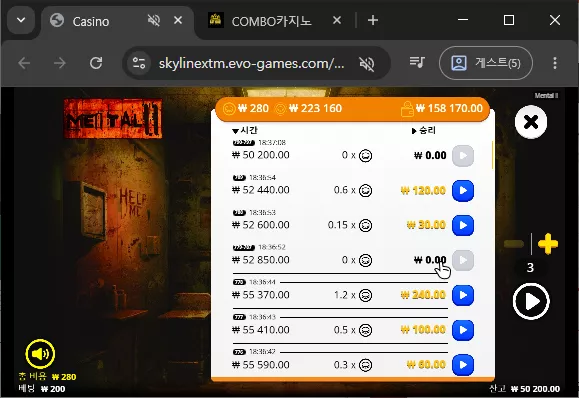Click the Mental II label at top right
Image resolution: width=579 pixels, height=398 pixels.
point(547,96)
